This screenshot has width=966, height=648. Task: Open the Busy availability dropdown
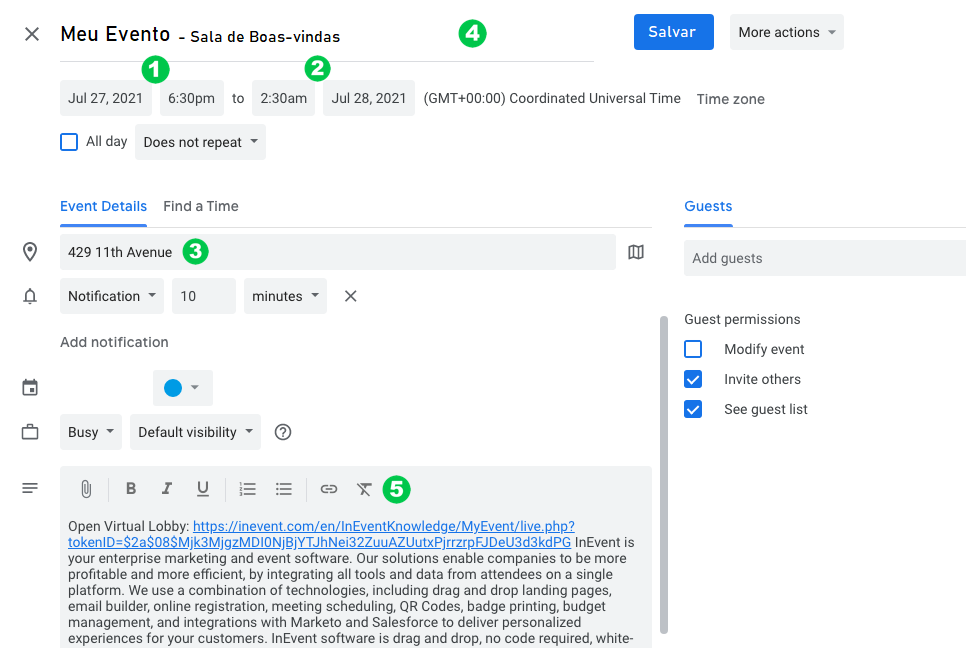pyautogui.click(x=91, y=432)
